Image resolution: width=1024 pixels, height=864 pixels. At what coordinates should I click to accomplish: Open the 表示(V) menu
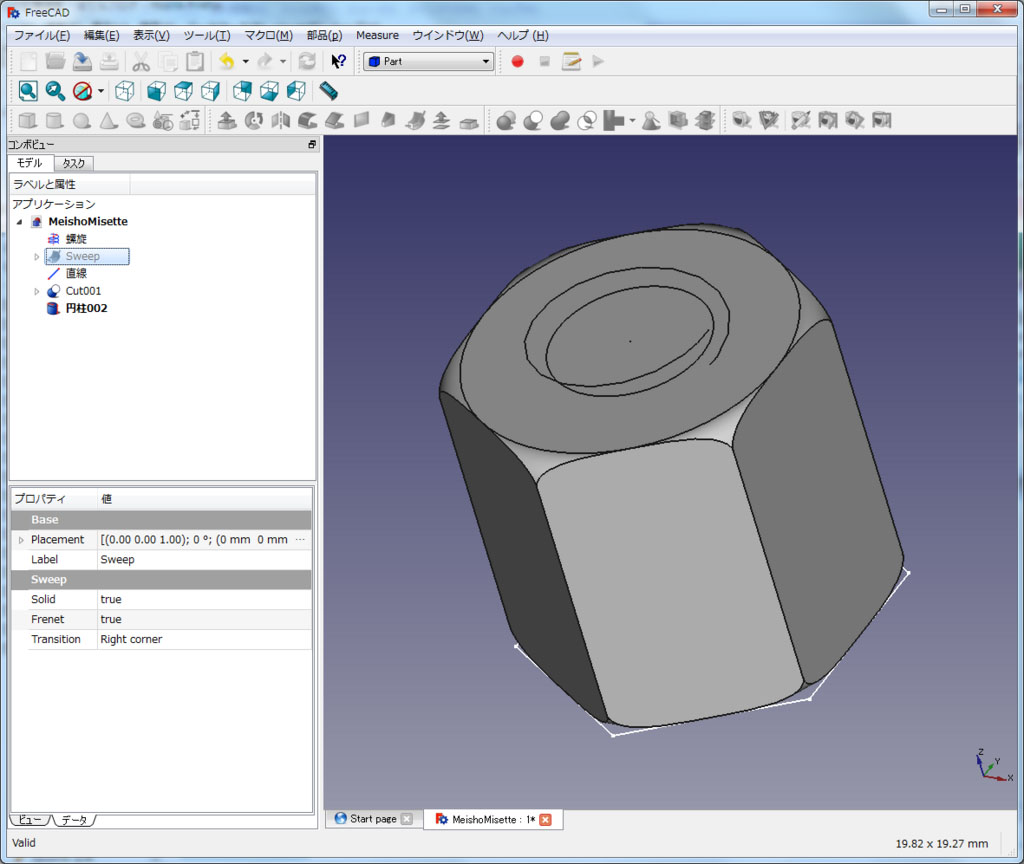(x=152, y=35)
